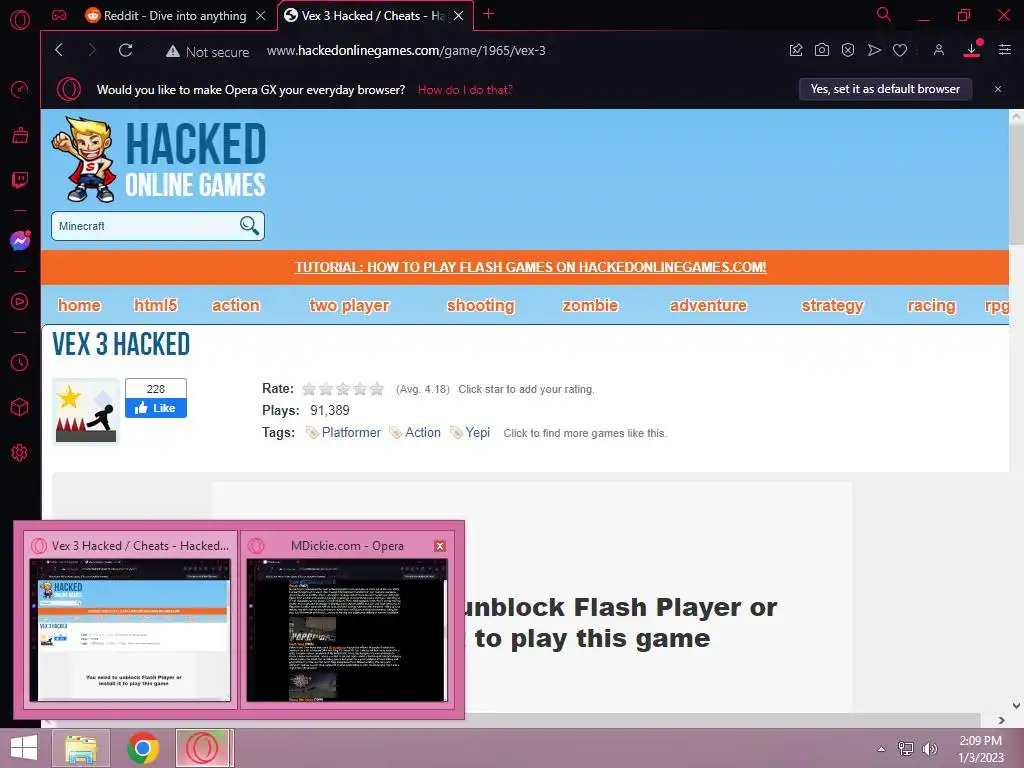Viewport: 1024px width, 768px height.
Task: Open ad blocker shield icon
Action: click(x=848, y=50)
